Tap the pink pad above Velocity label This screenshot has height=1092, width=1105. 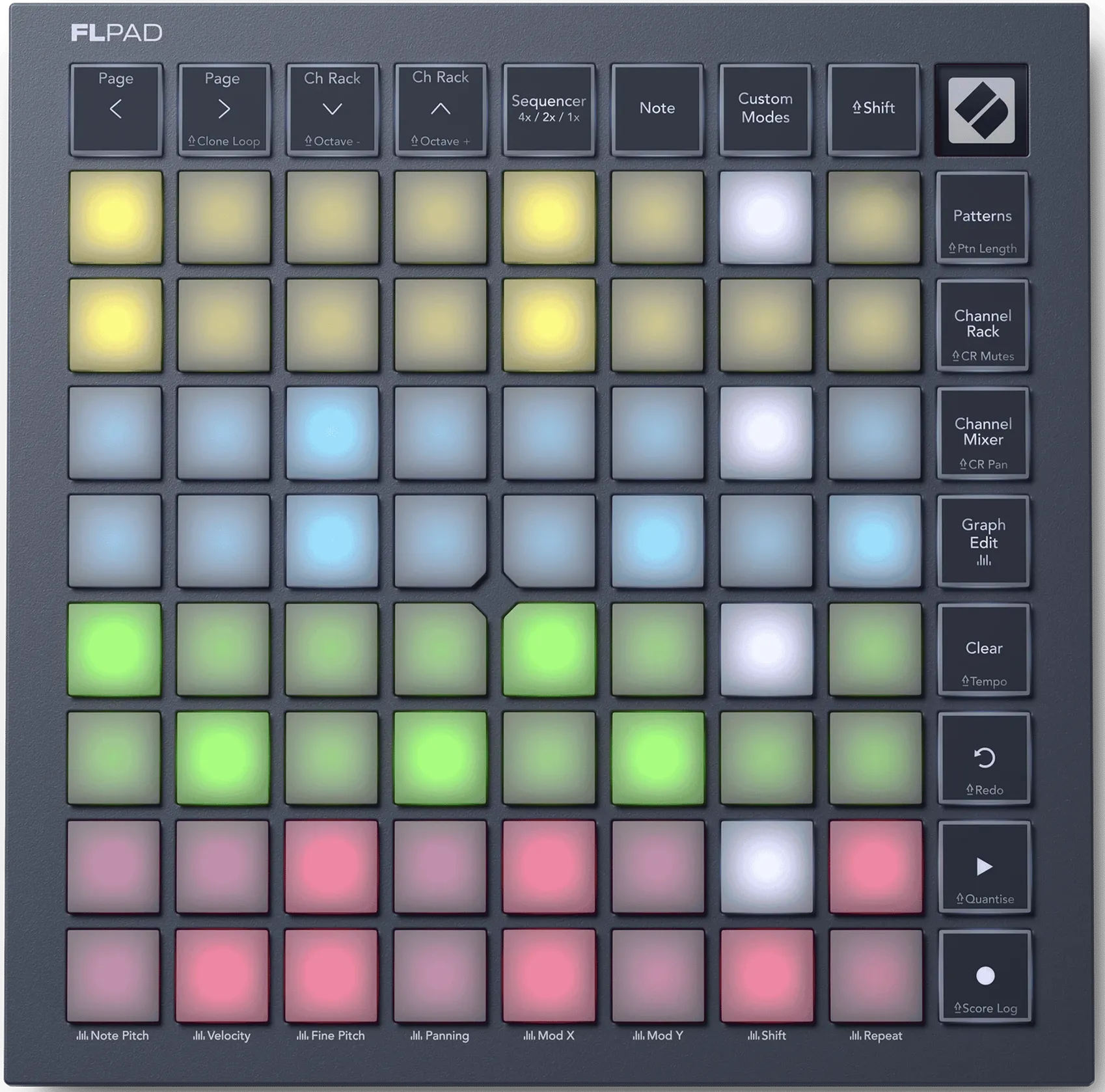pyautogui.click(x=222, y=976)
